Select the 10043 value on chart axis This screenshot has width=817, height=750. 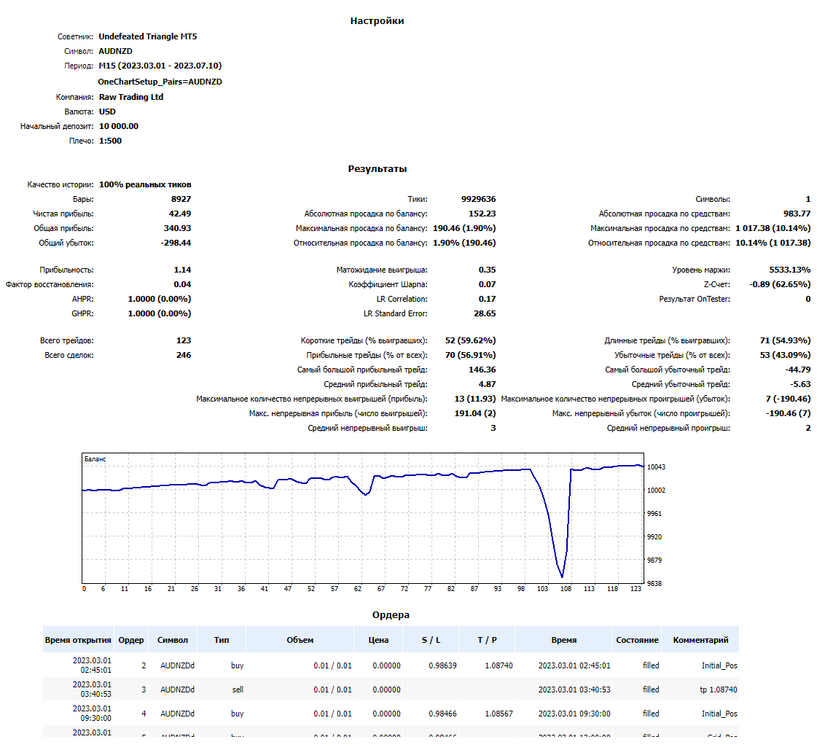[656, 467]
